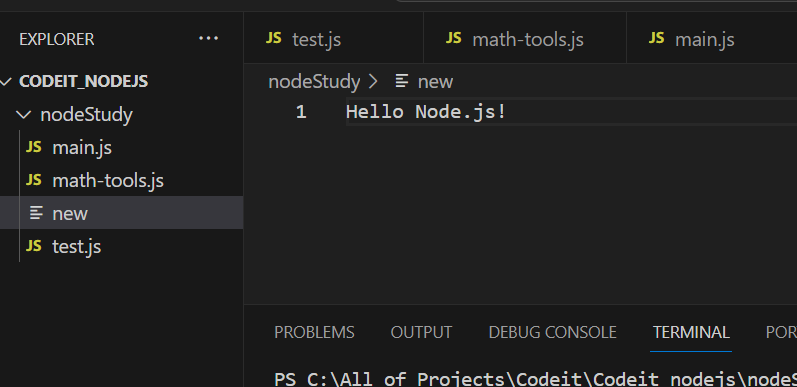Click the new breadcrumb segment
Screen dimensions: 797x387
pyautogui.click(x=435, y=81)
